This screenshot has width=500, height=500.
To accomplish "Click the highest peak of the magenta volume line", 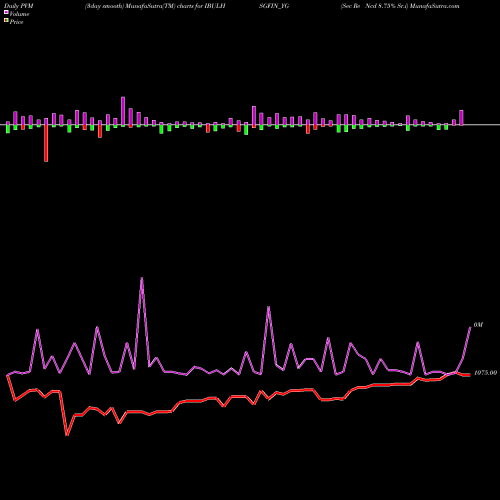I will (x=142, y=278).
